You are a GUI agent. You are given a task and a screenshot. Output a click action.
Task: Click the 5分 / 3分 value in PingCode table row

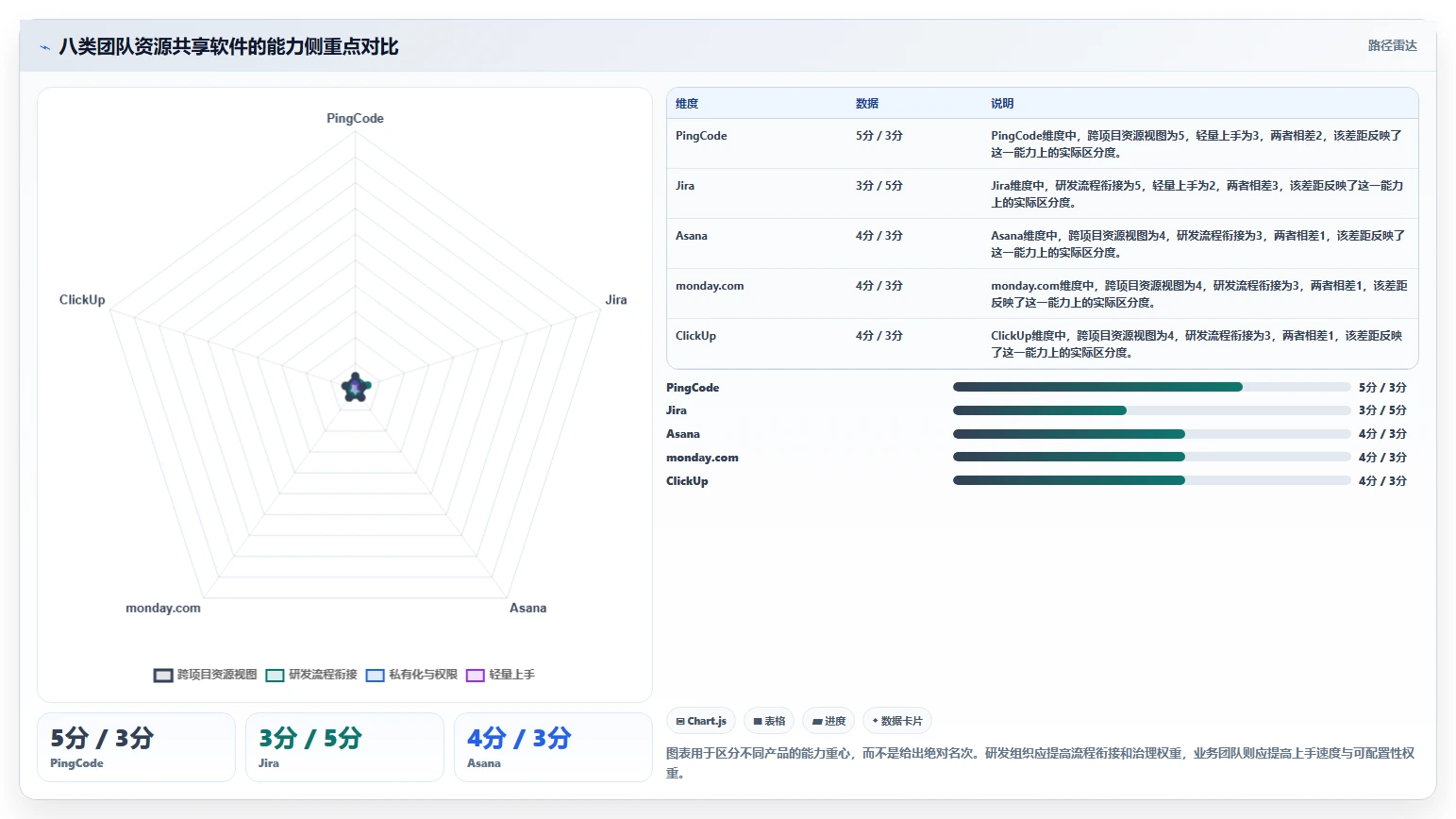(879, 136)
